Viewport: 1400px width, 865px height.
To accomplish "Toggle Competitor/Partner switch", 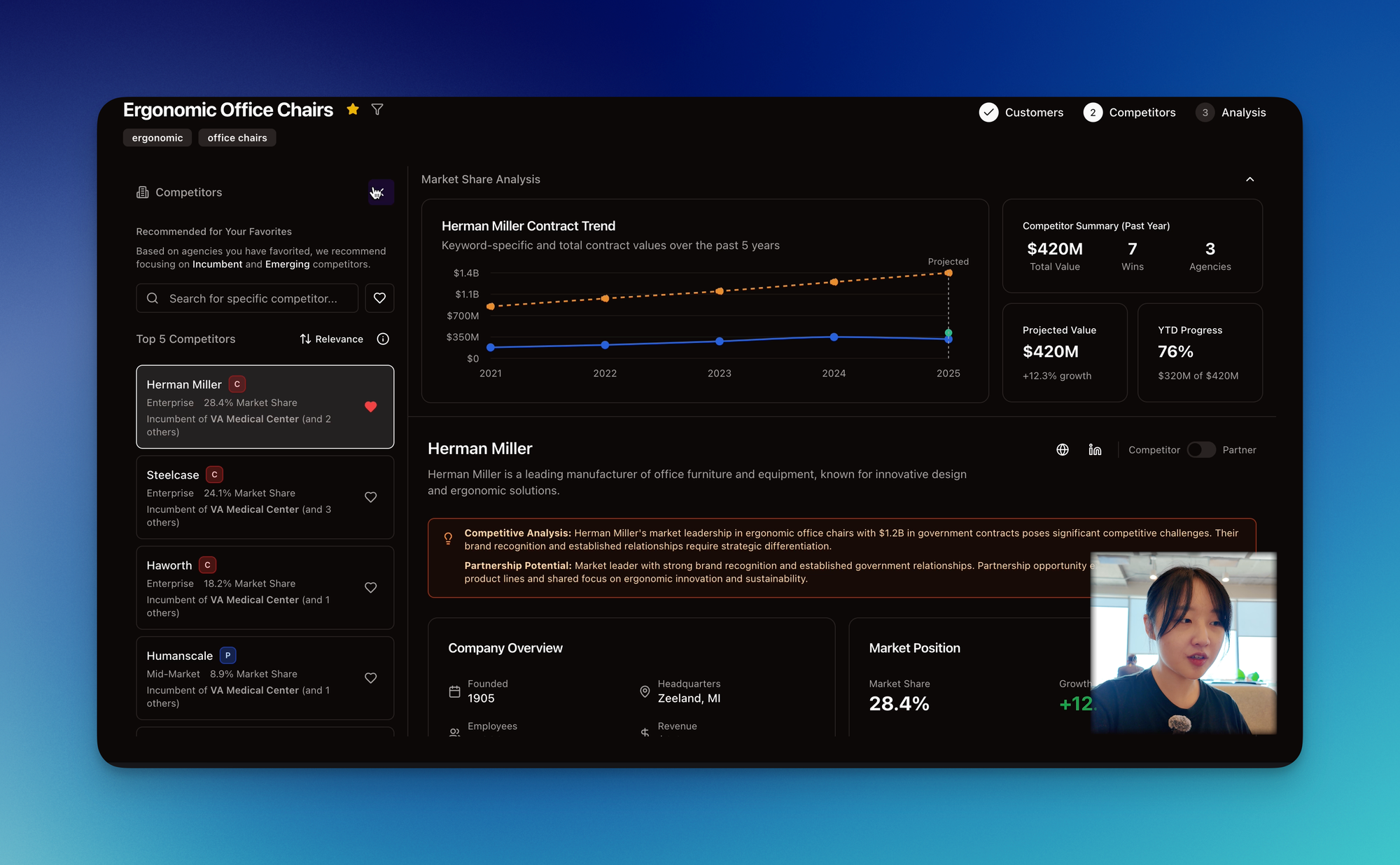I will coord(1201,450).
